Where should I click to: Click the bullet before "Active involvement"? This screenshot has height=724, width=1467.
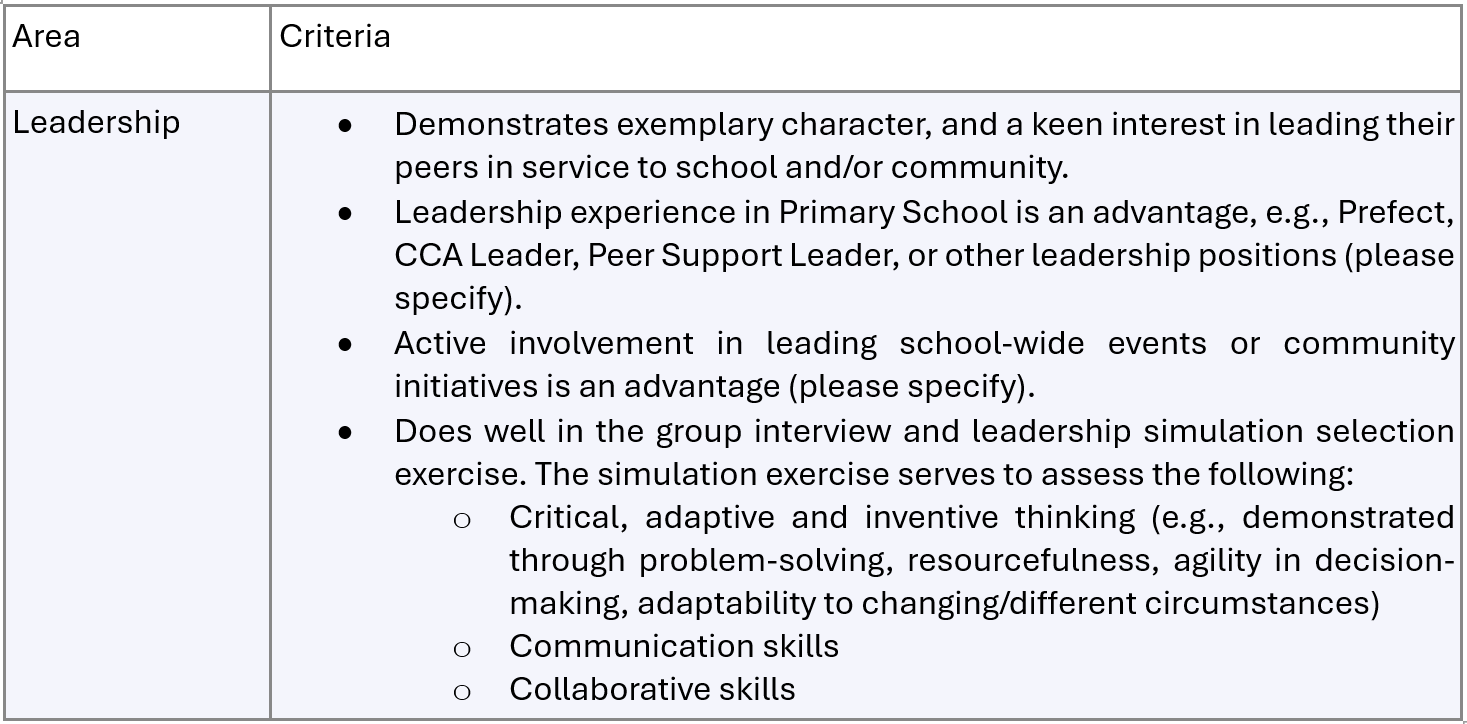click(346, 344)
